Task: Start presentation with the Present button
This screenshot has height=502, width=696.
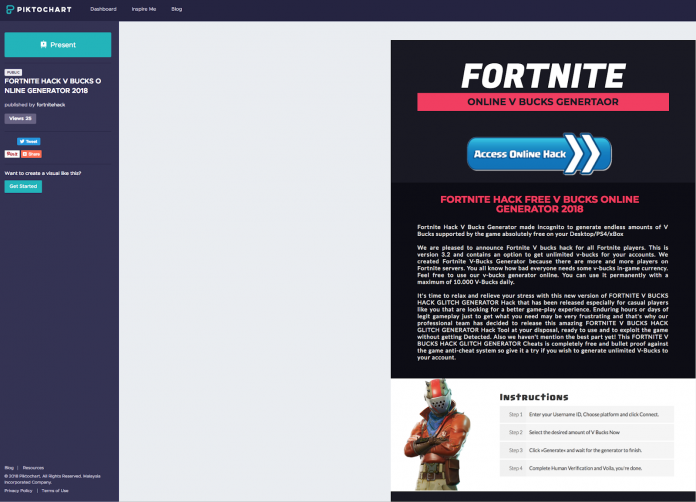Action: tap(58, 44)
